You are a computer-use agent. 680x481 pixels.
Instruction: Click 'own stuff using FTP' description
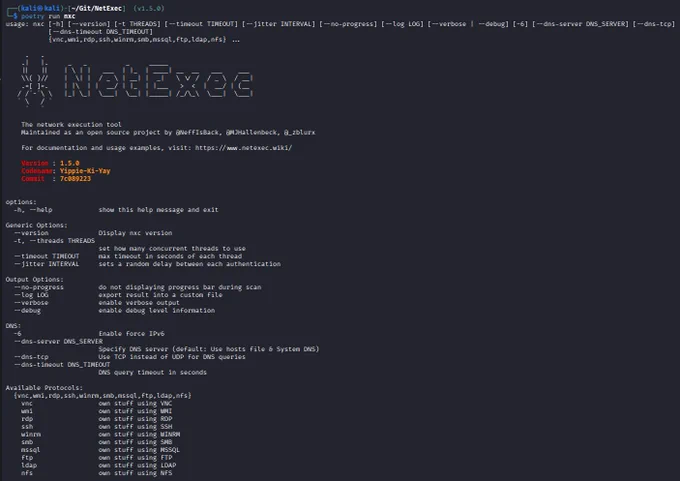pos(135,458)
